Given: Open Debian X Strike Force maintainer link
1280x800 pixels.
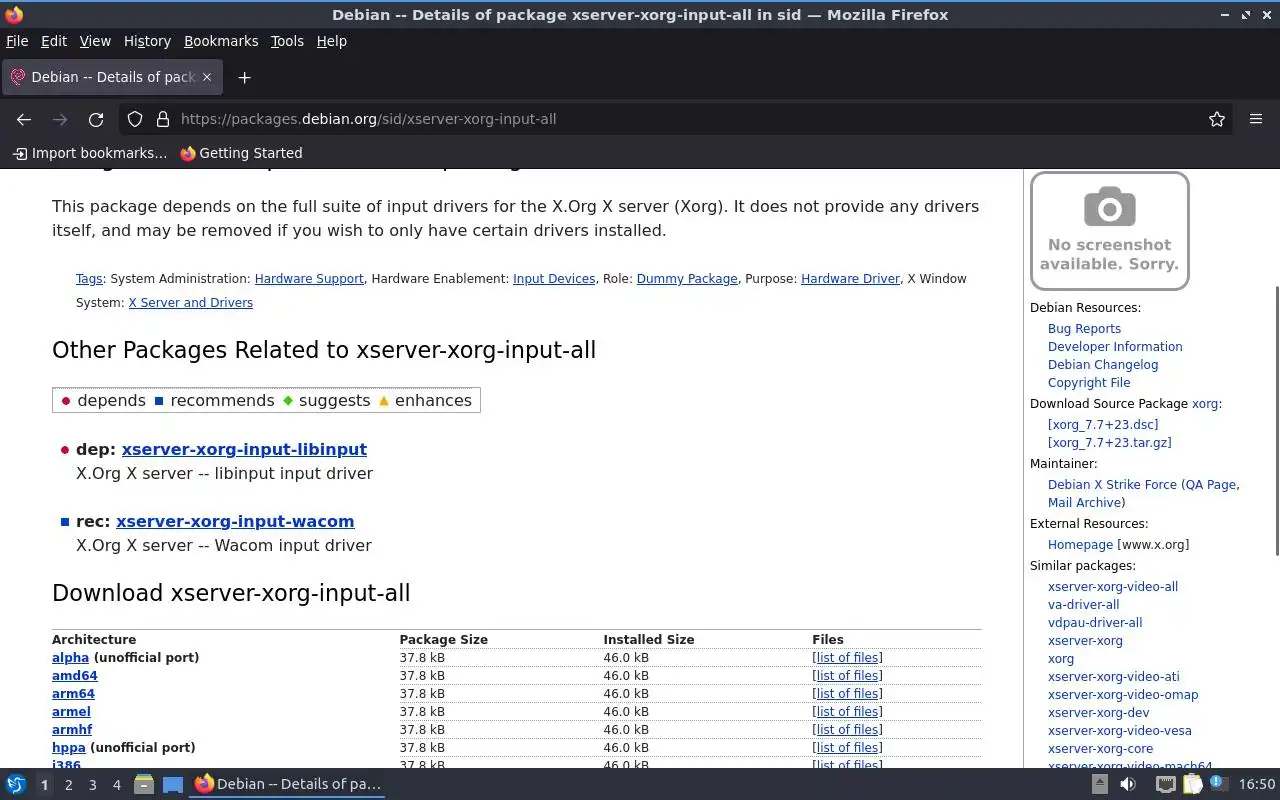Looking at the screenshot, I should (1112, 485).
